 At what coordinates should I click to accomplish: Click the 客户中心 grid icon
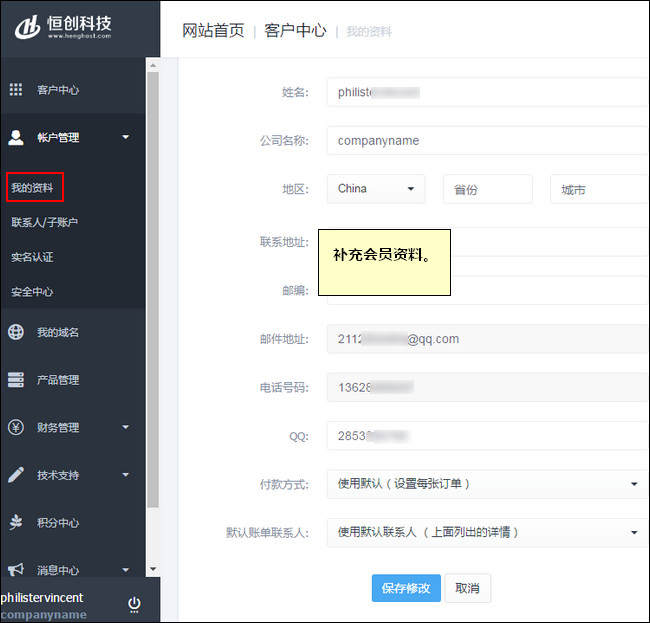16,90
